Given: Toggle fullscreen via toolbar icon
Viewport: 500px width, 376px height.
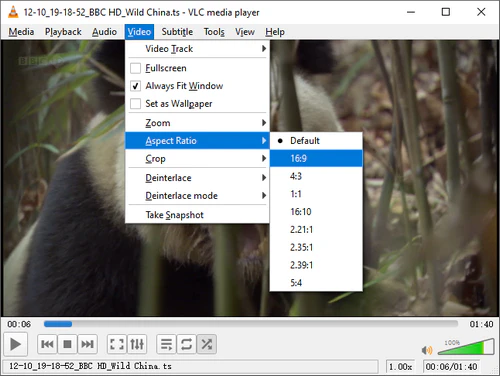Looking at the screenshot, I should [x=117, y=344].
